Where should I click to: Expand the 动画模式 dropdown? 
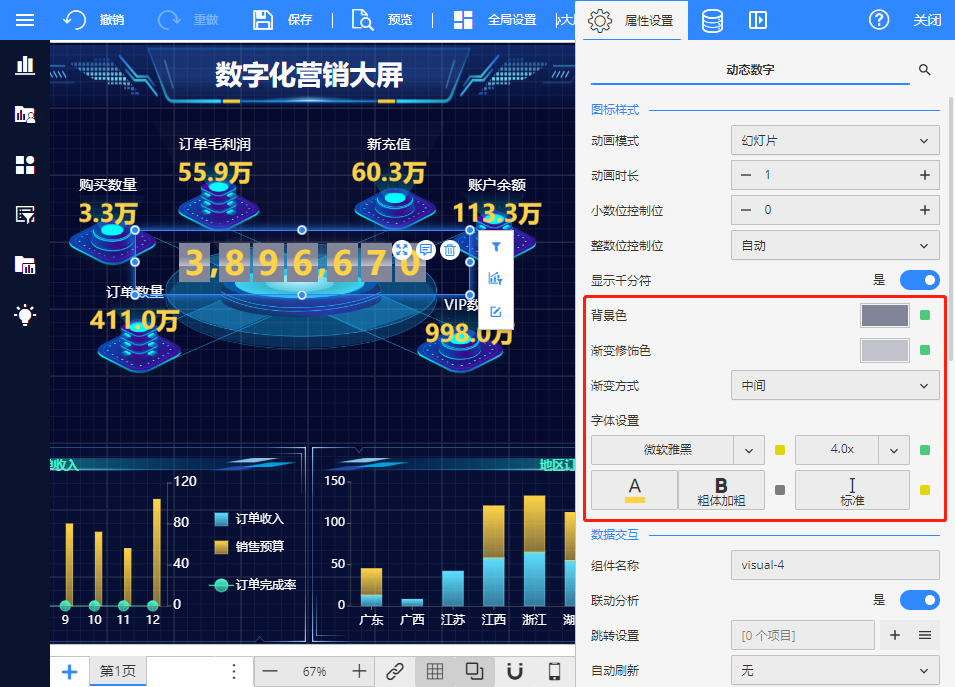point(835,140)
